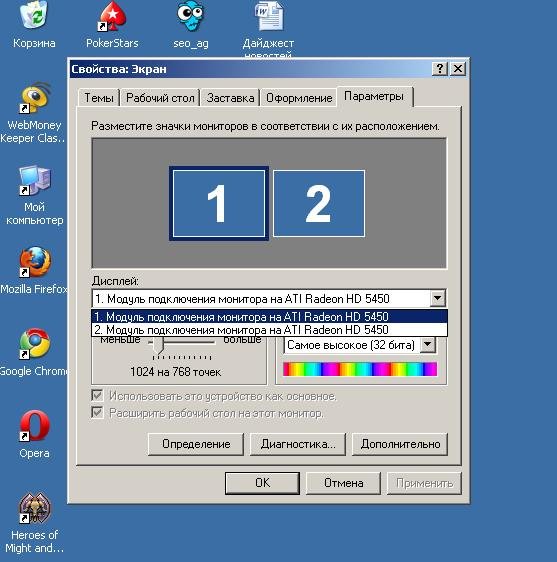This screenshot has height=562, width=557.
Task: Expand color quality dropdown 'Самое высокое (32 бита)'
Action: (x=428, y=345)
